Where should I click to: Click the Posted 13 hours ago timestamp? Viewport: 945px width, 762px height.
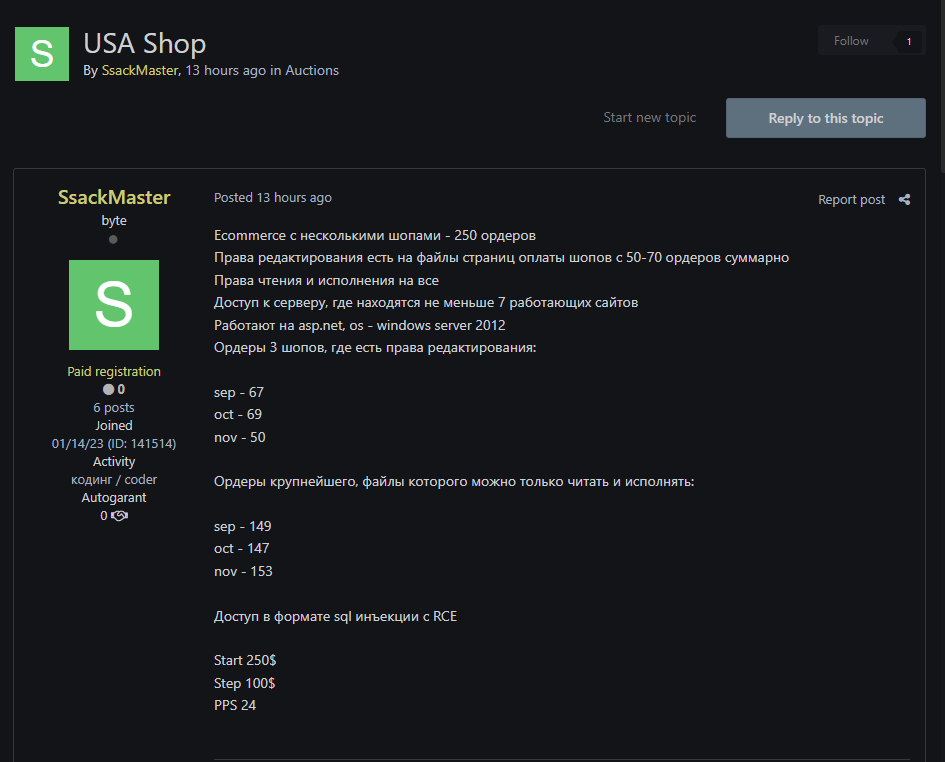click(273, 198)
